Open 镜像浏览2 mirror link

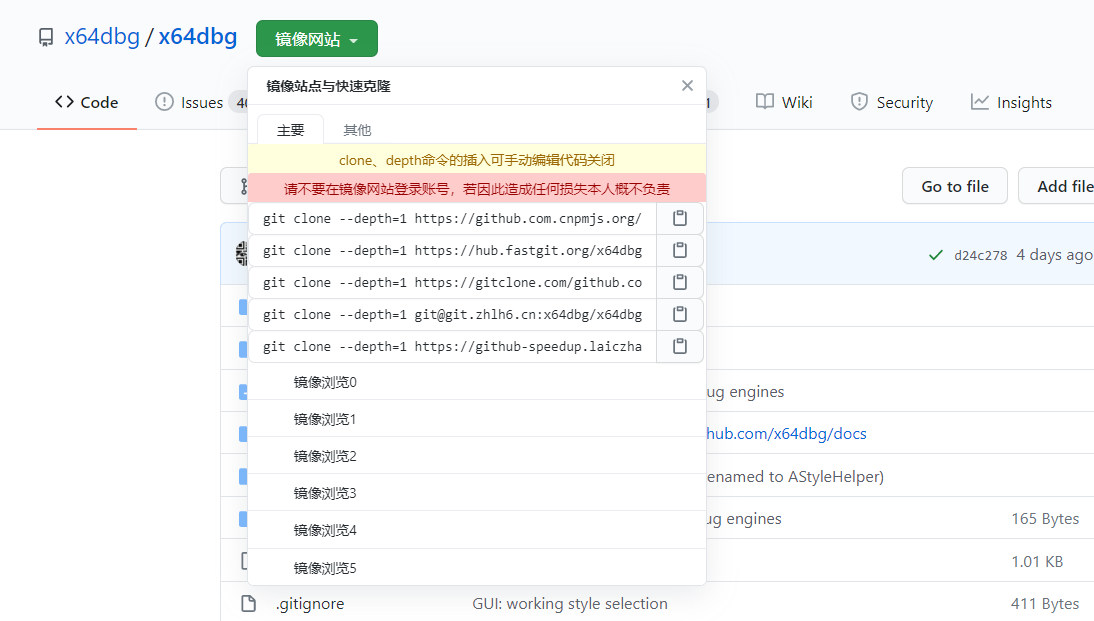click(477, 456)
